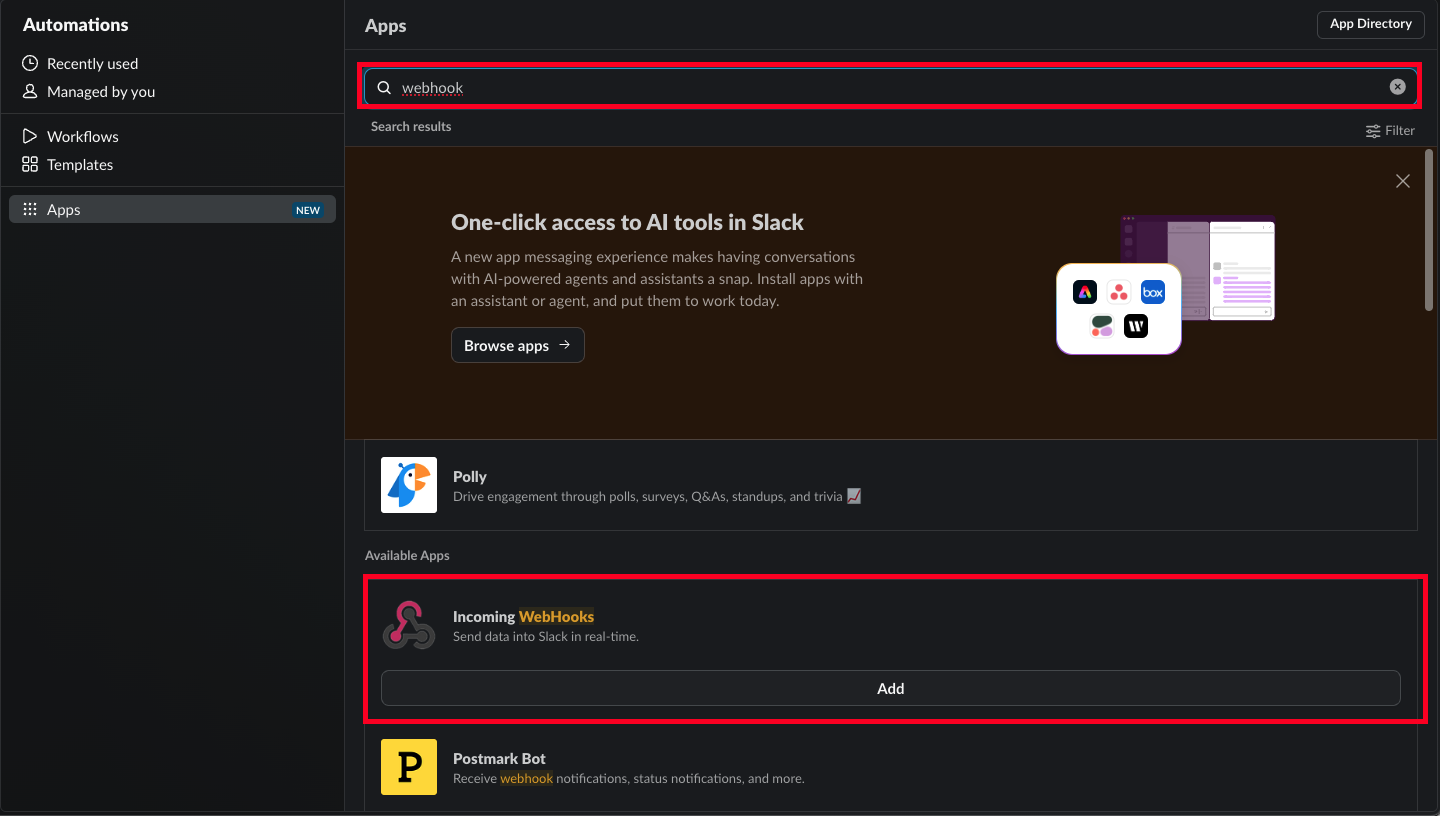Click the Asana icon in banner

(1119, 292)
